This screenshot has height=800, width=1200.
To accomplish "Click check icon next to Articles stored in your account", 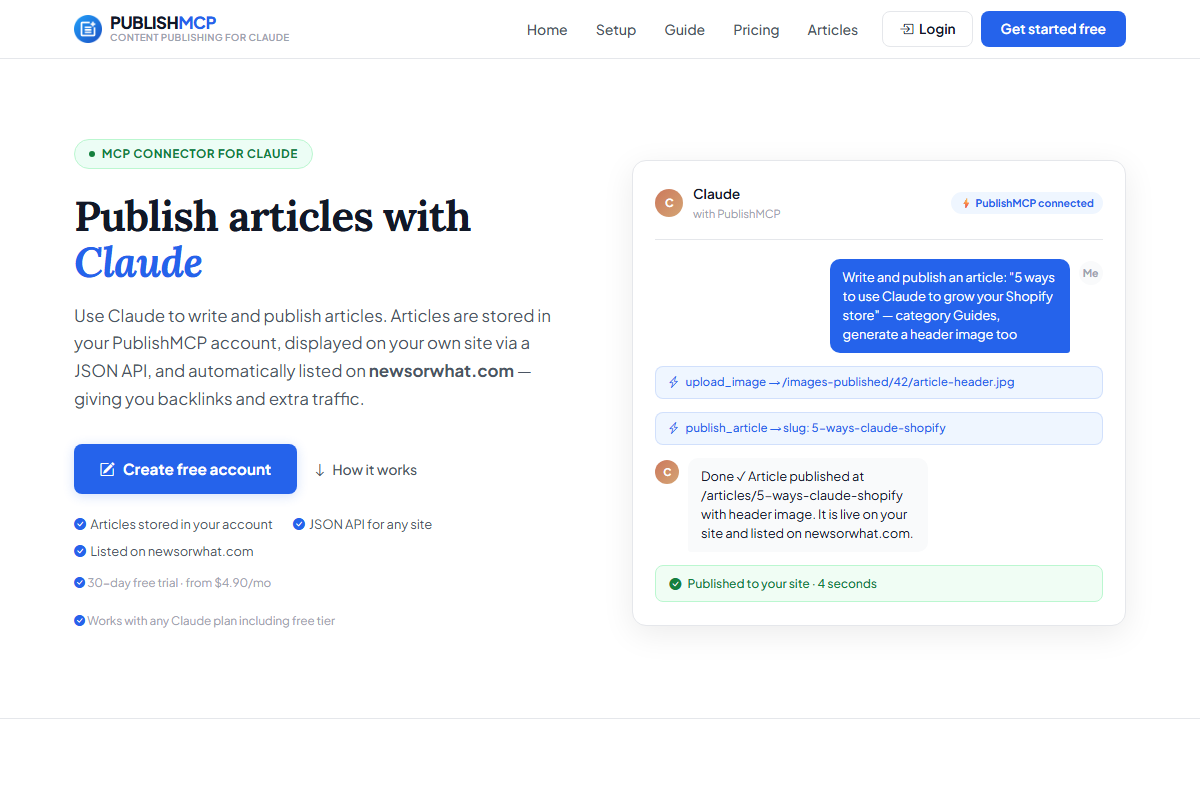I will tap(80, 524).
